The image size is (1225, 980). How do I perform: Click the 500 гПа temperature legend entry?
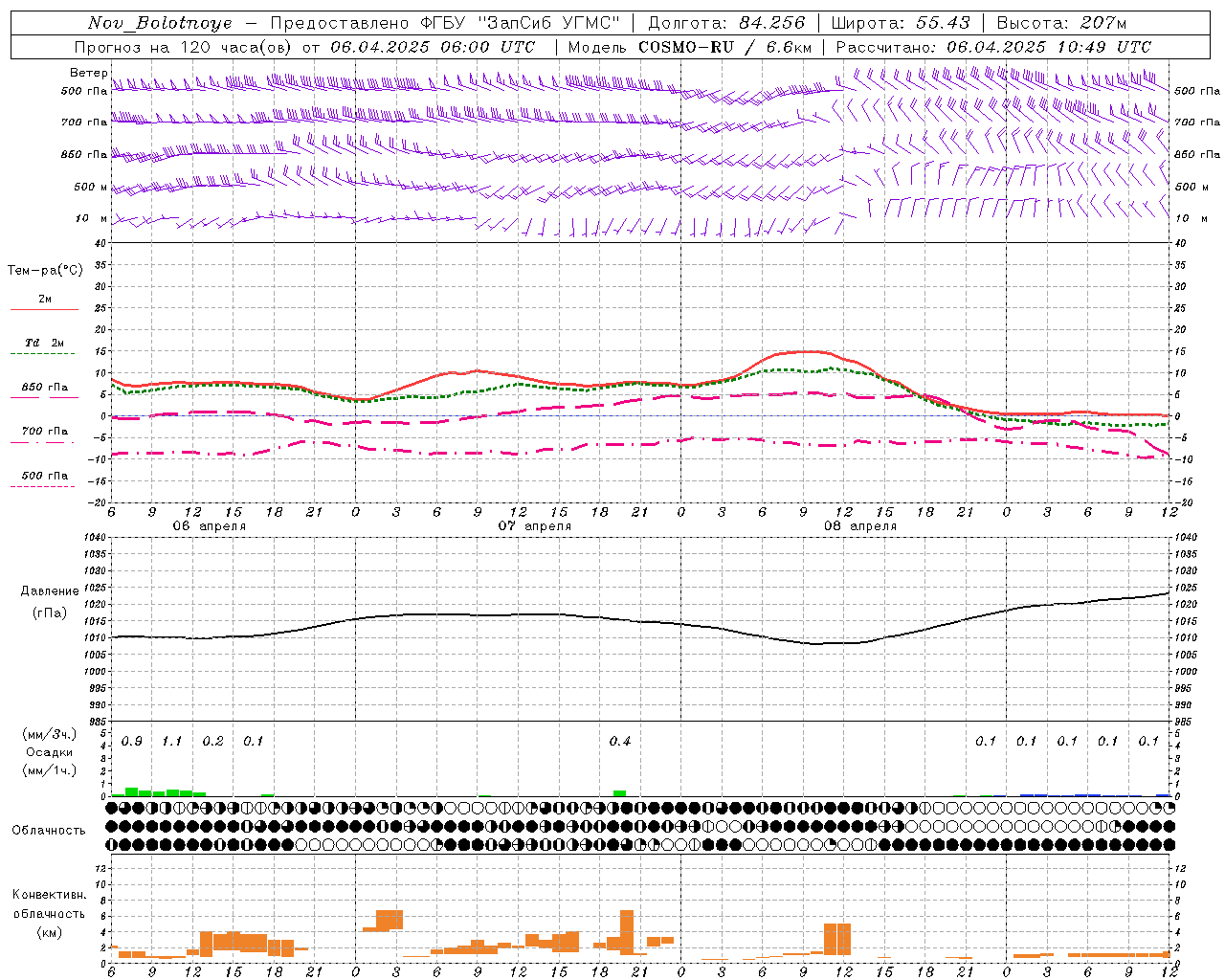pos(45,476)
